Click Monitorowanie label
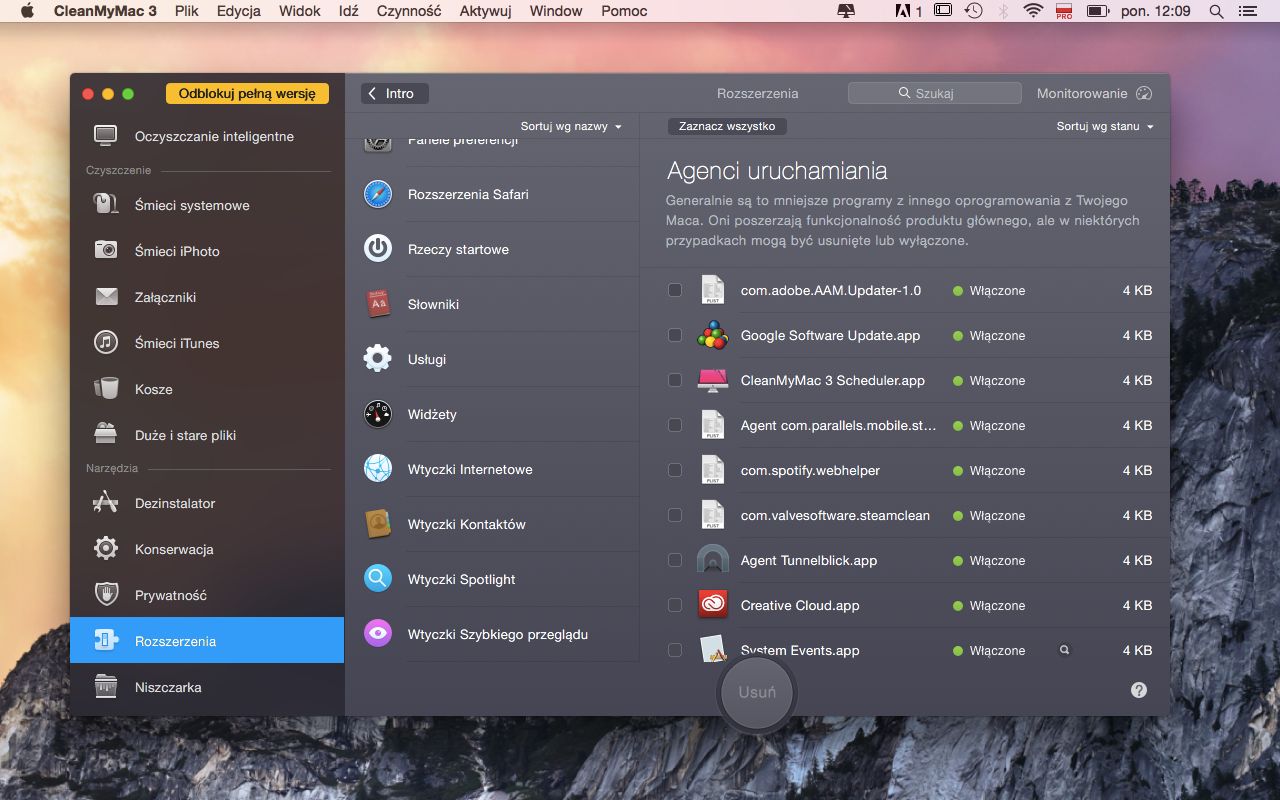This screenshot has width=1280, height=800. click(x=1082, y=93)
